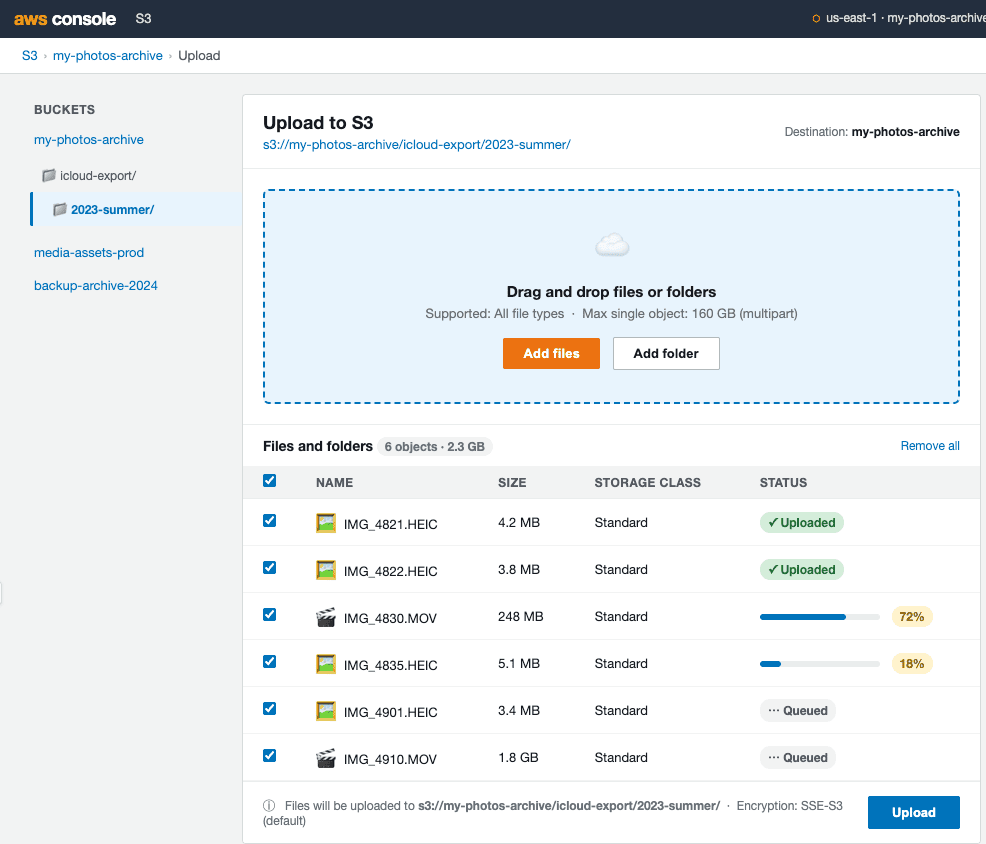Select S3 in the top navigation bar
Viewport: 986px width, 844px height.
(x=143, y=18)
